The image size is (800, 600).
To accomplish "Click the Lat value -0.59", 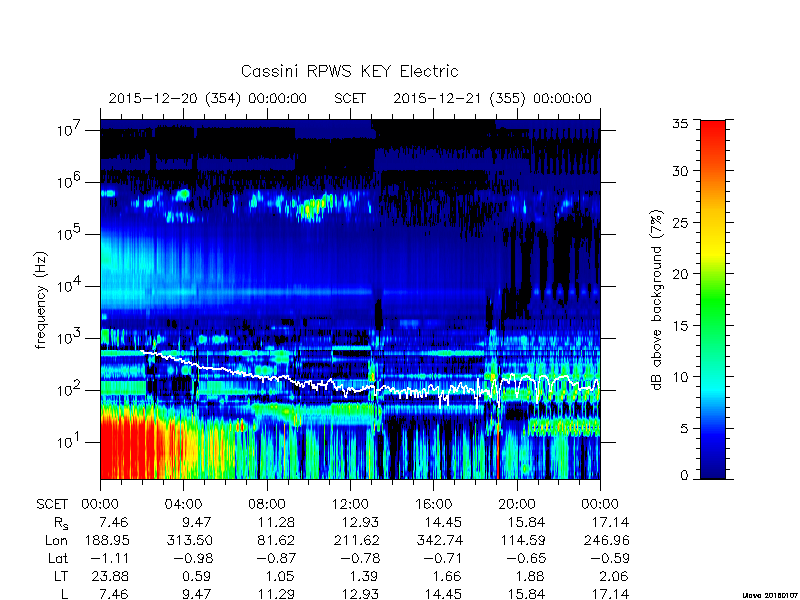I will [x=609, y=559].
